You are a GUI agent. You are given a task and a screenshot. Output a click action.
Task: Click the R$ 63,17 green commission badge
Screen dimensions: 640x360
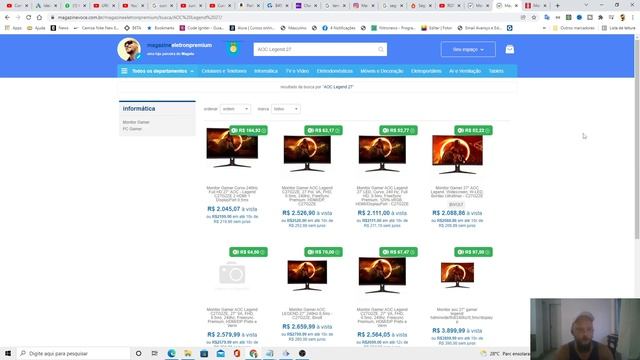coord(323,130)
